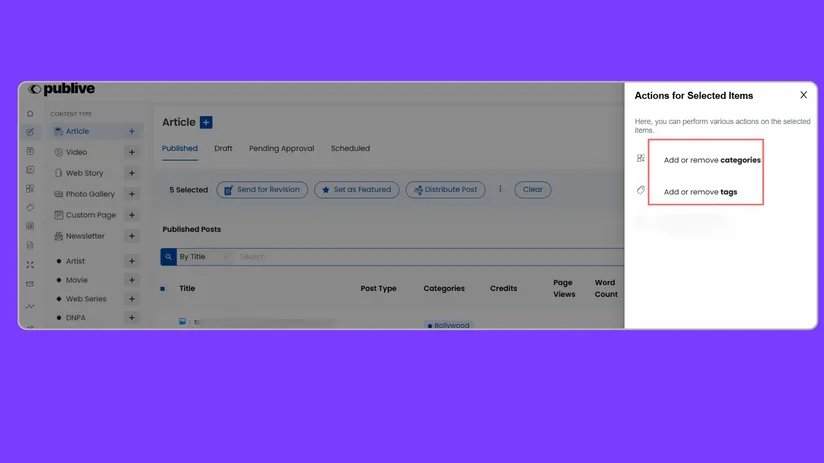824x463 pixels.
Task: Open the tag icon in left rail
Action: [x=30, y=208]
